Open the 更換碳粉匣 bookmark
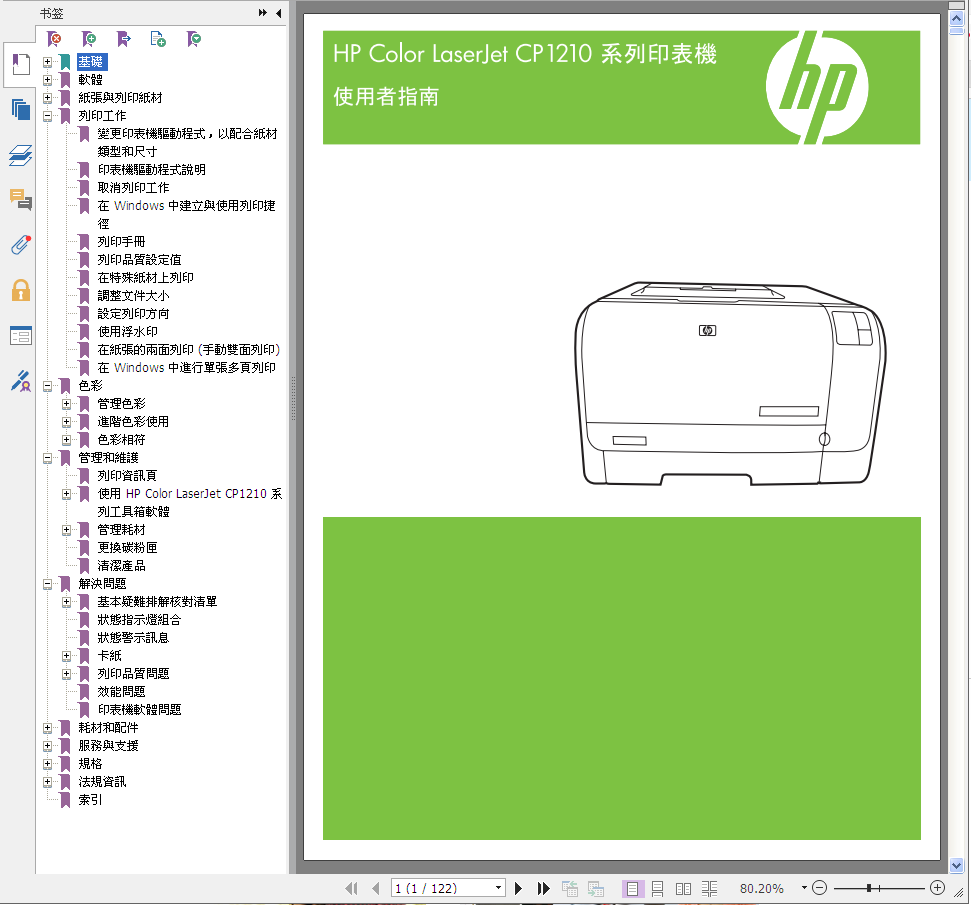This screenshot has width=971, height=905. (x=128, y=548)
